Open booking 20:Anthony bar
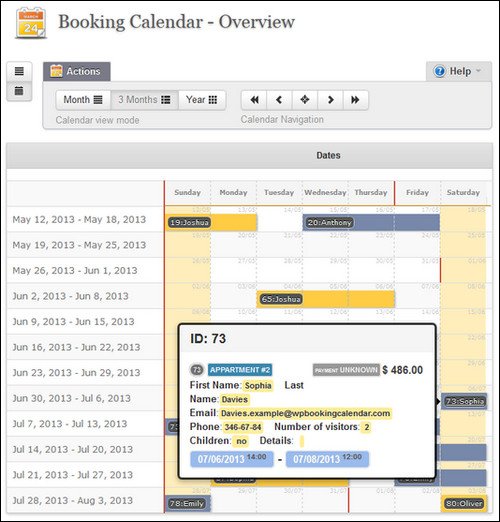The height and width of the screenshot is (522, 500). pos(371,222)
